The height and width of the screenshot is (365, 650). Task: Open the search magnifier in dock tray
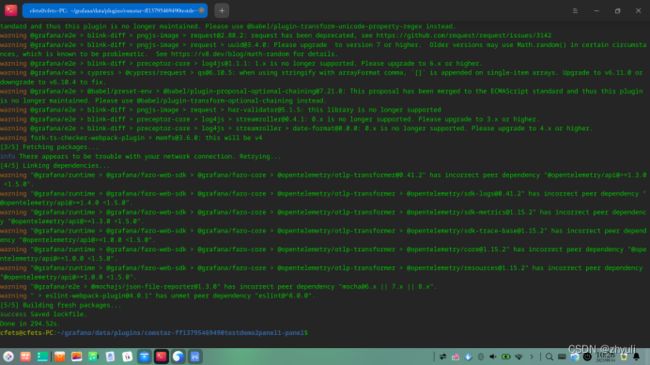(549, 357)
